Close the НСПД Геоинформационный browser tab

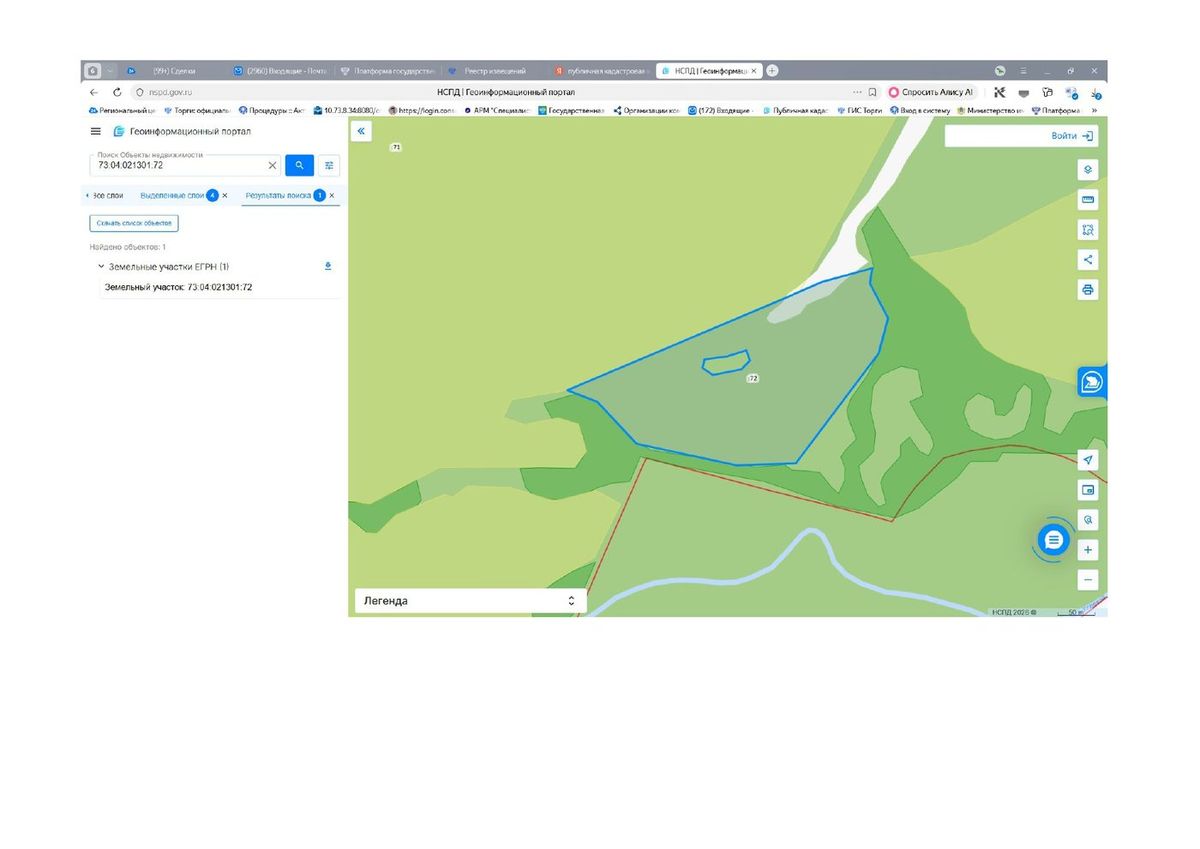[x=755, y=71]
